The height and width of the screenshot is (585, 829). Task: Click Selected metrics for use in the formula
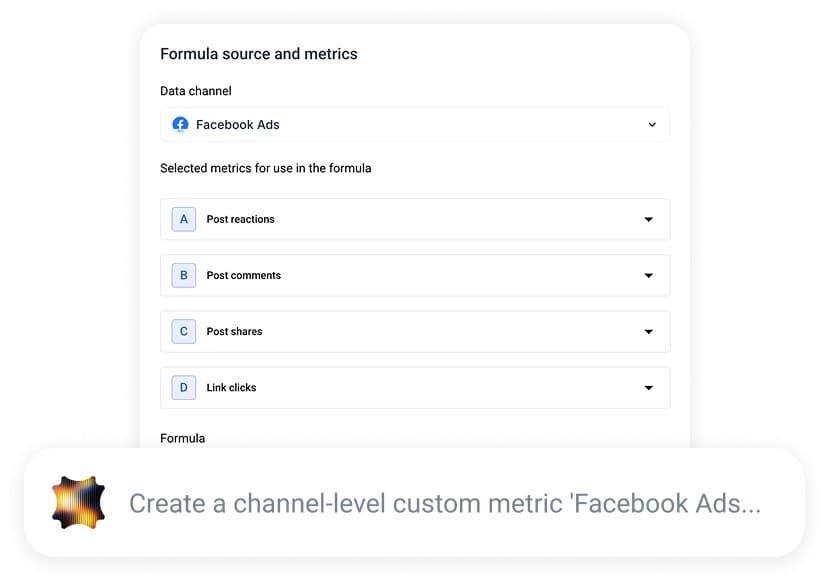point(265,168)
